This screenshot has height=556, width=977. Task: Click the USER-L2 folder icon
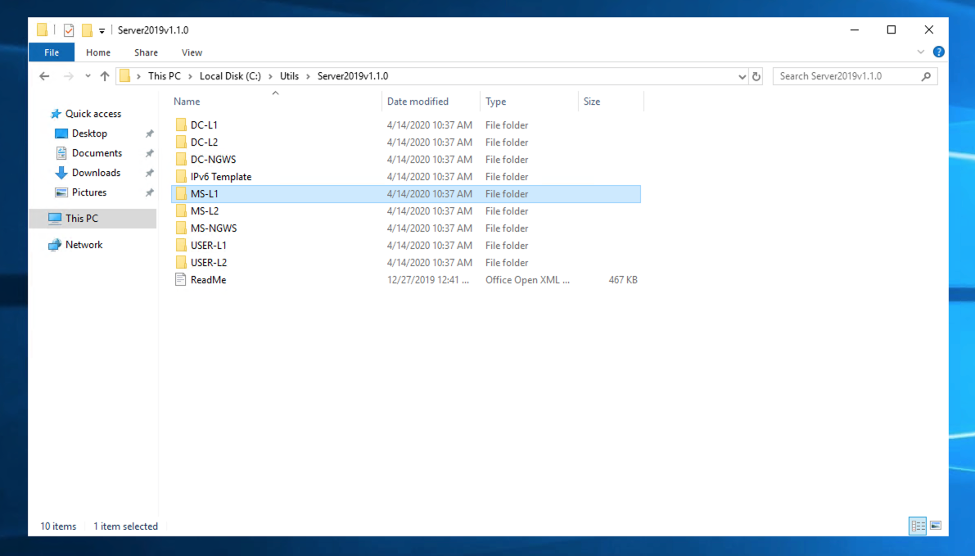pyautogui.click(x=181, y=262)
